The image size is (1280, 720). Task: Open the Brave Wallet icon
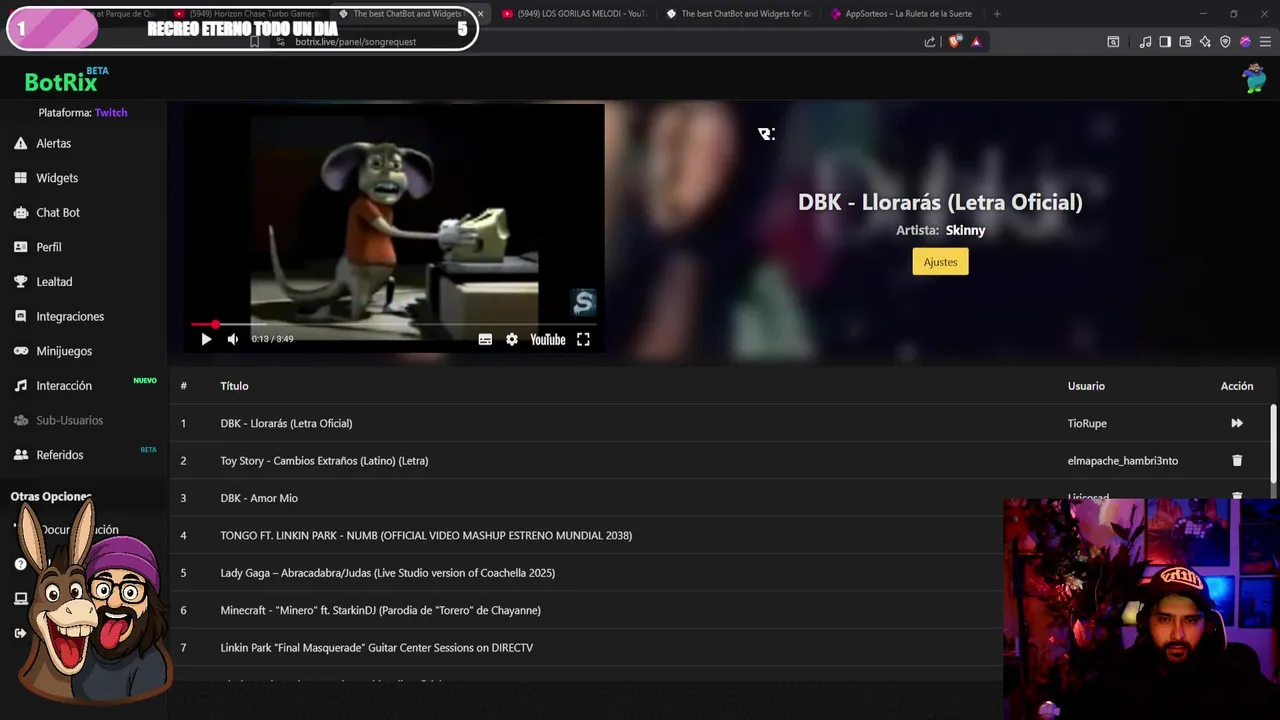point(1185,42)
